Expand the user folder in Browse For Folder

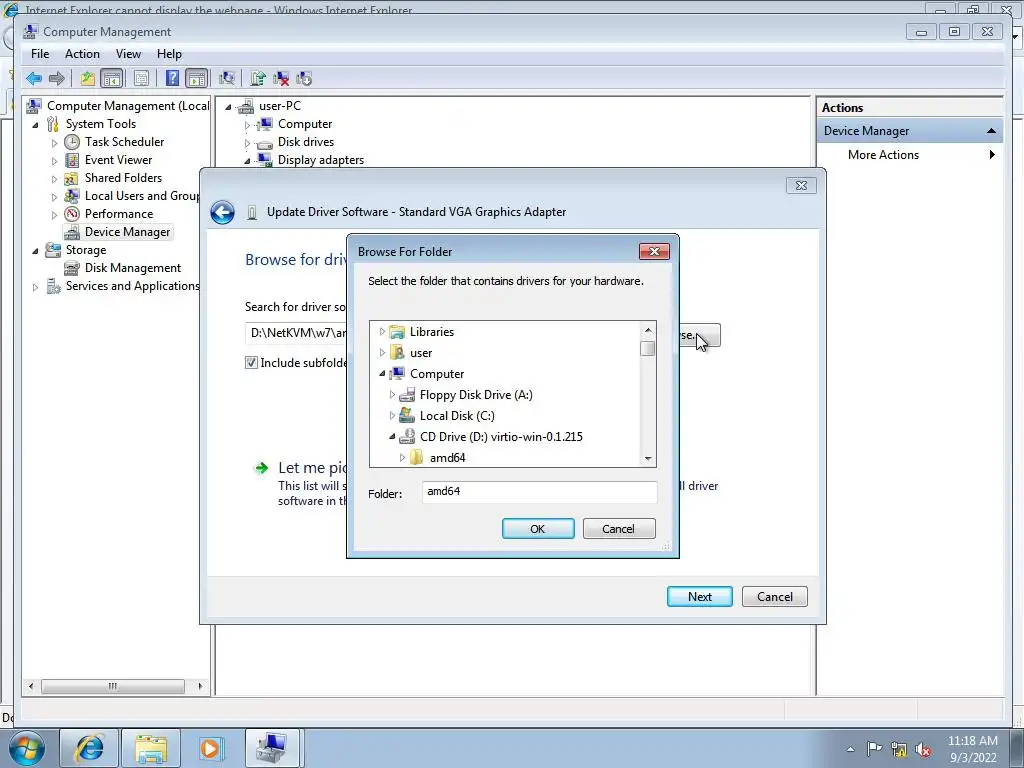click(382, 353)
